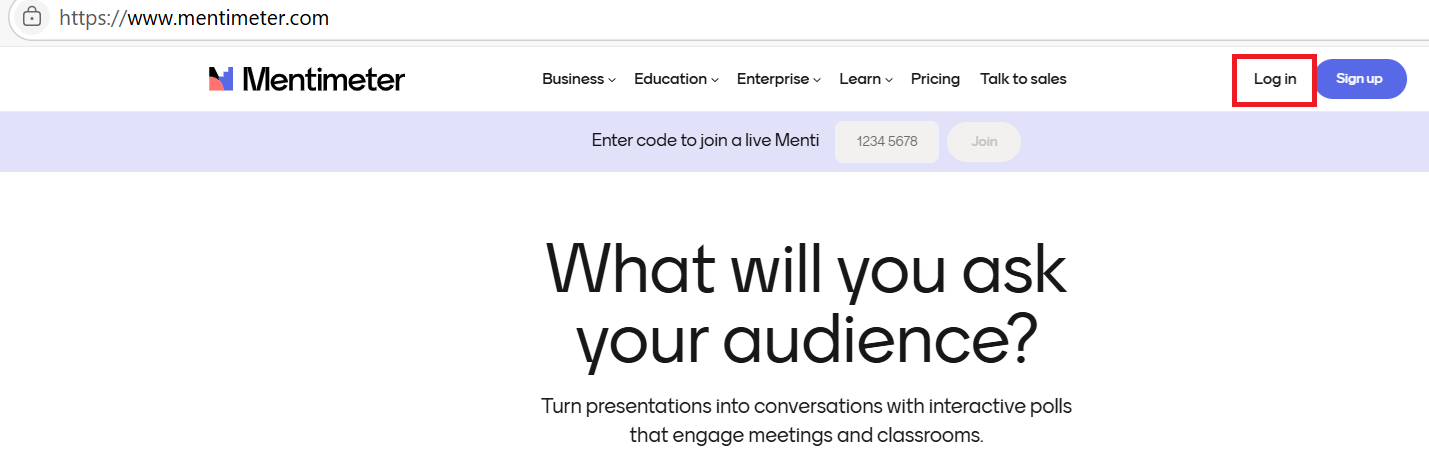The height and width of the screenshot is (453, 1429).
Task: Click the chevron arrow next to Education
Action: [x=714, y=80]
